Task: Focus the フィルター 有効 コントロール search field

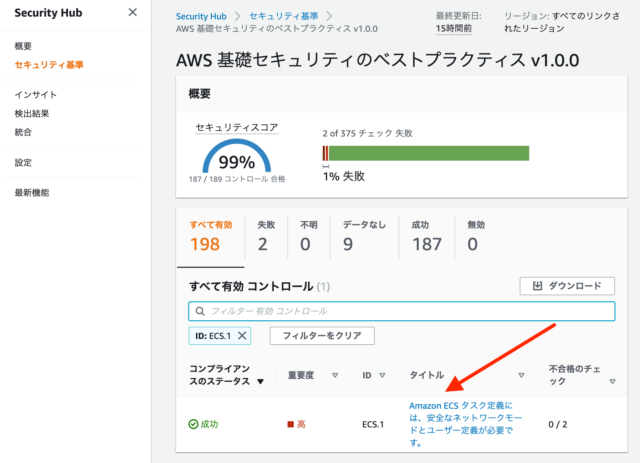Action: pyautogui.click(x=402, y=311)
